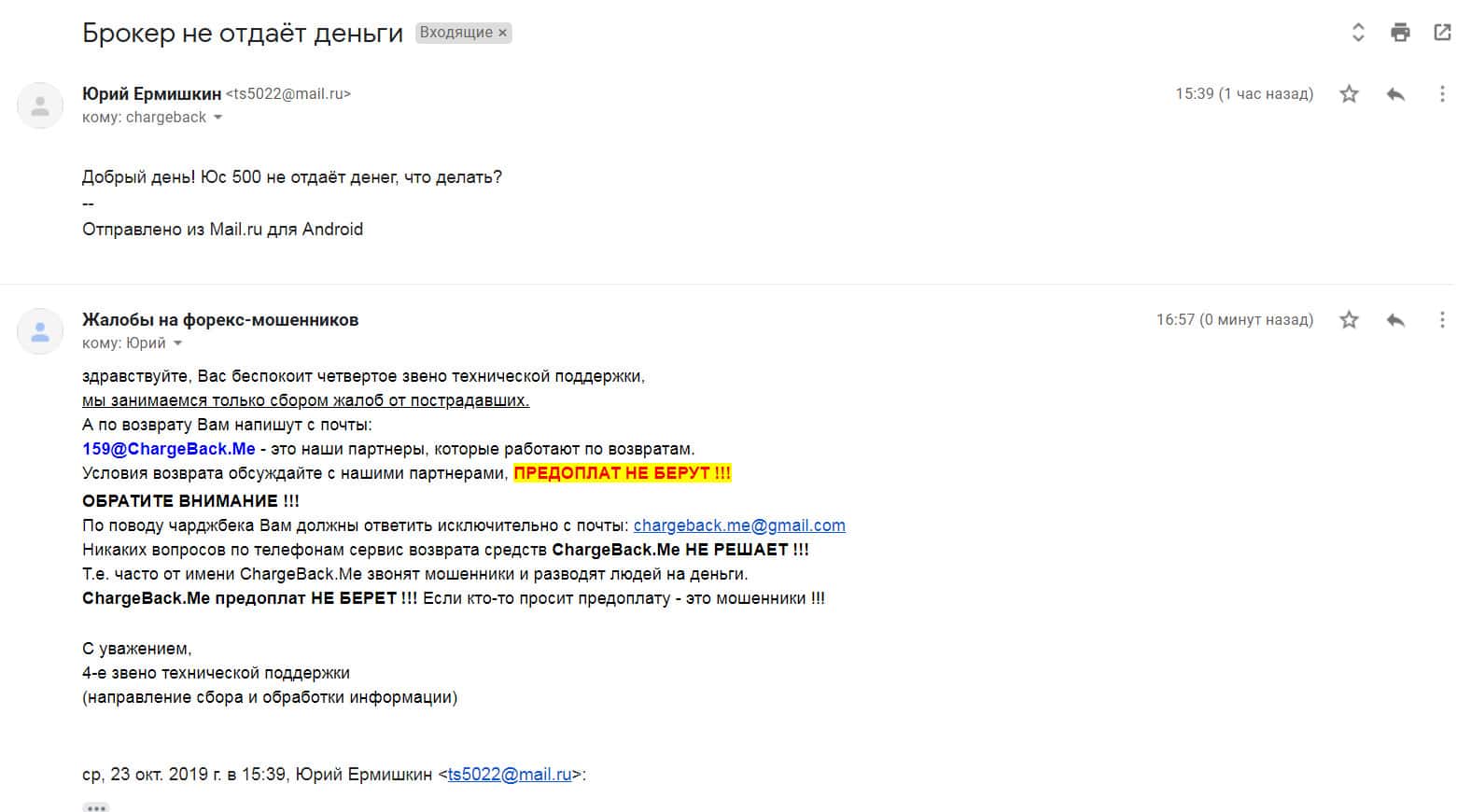Expand or collapse all messages

pos(1358,33)
